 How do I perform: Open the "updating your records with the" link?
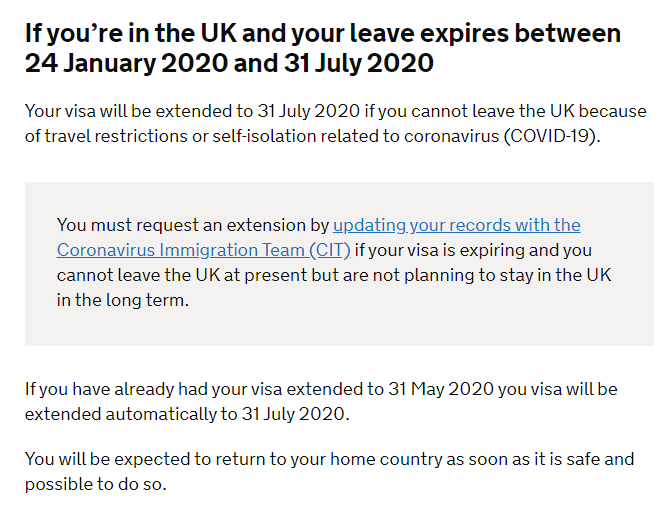pos(457,225)
